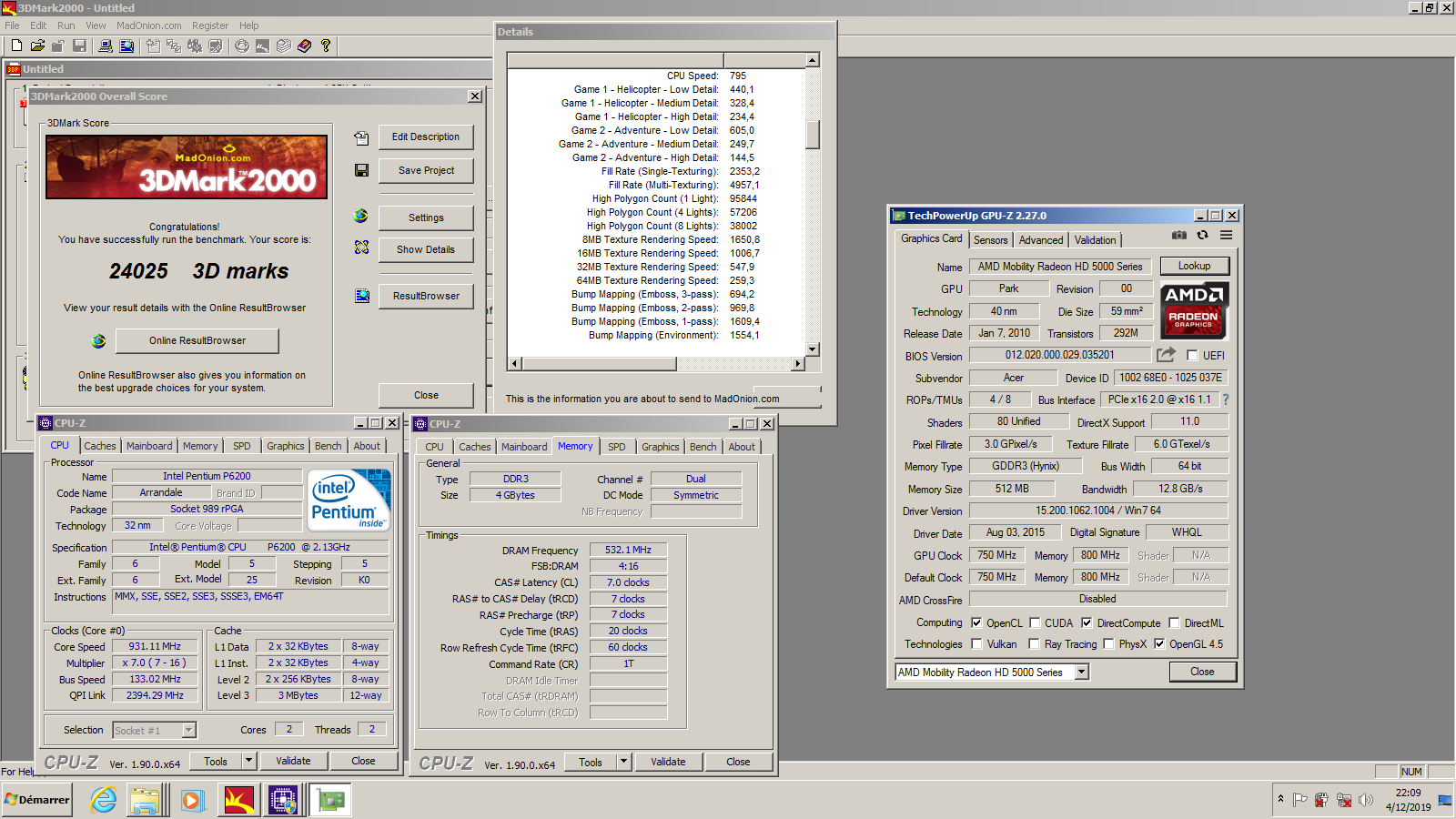This screenshot has width=1456, height=819.
Task: Toggle the Ray Tracing checkbox
Action: (1034, 644)
